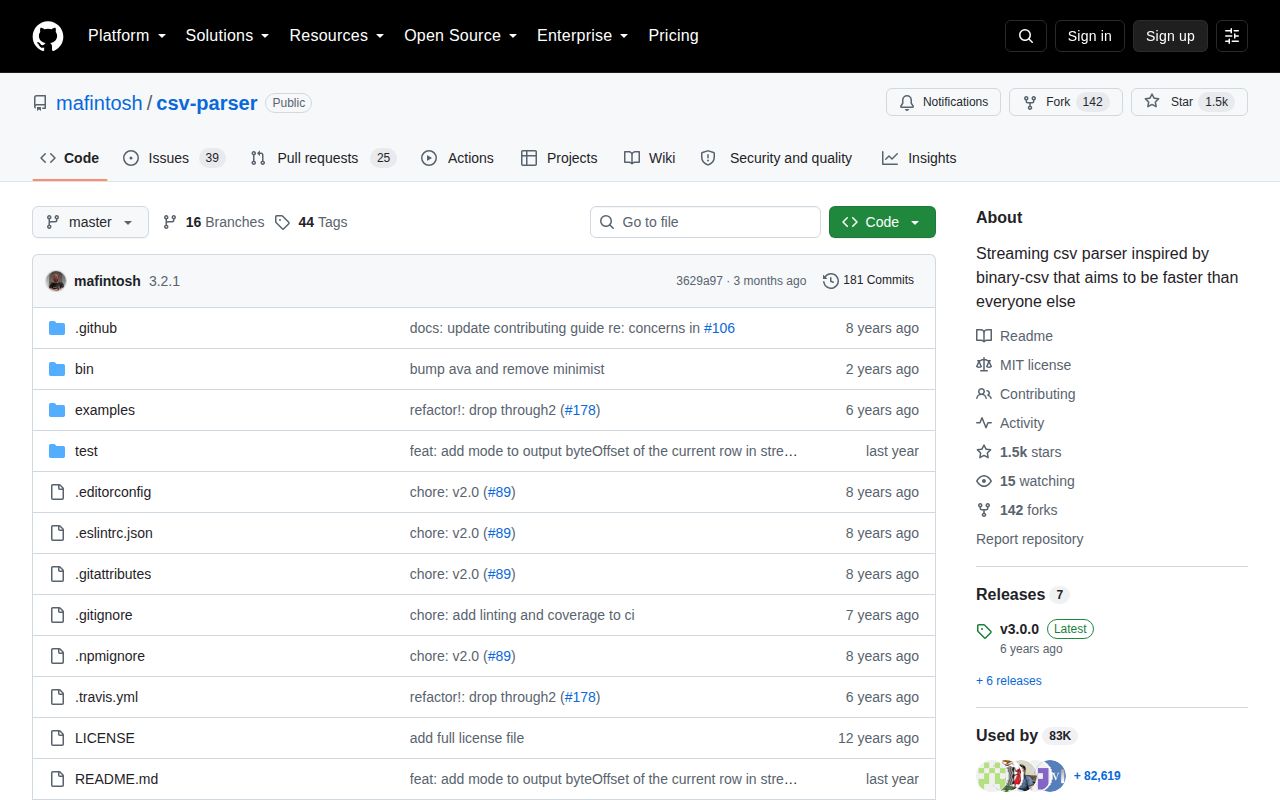Open the master branch selector
This screenshot has width=1280, height=800.
coord(90,222)
